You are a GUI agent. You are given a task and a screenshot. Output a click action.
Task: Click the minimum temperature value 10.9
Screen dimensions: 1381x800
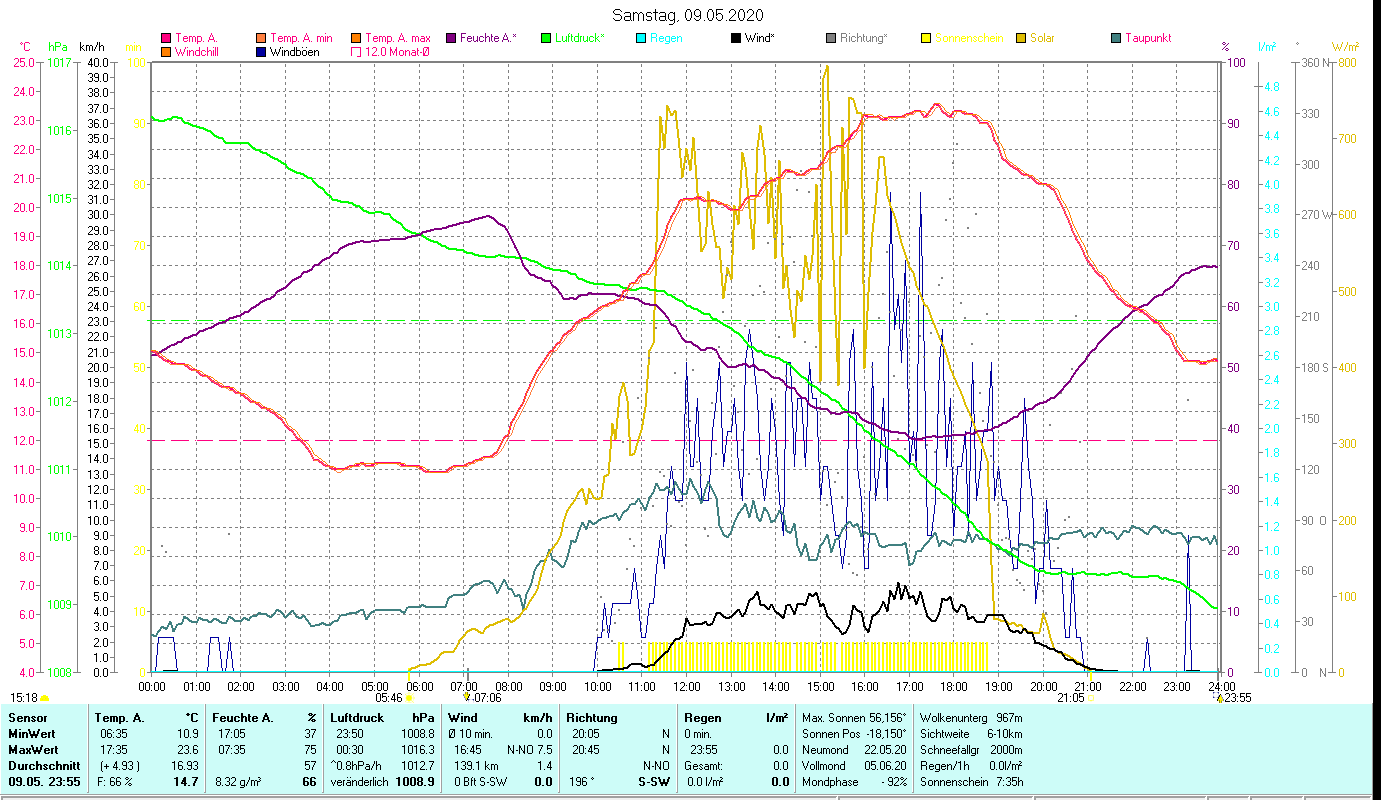(187, 733)
